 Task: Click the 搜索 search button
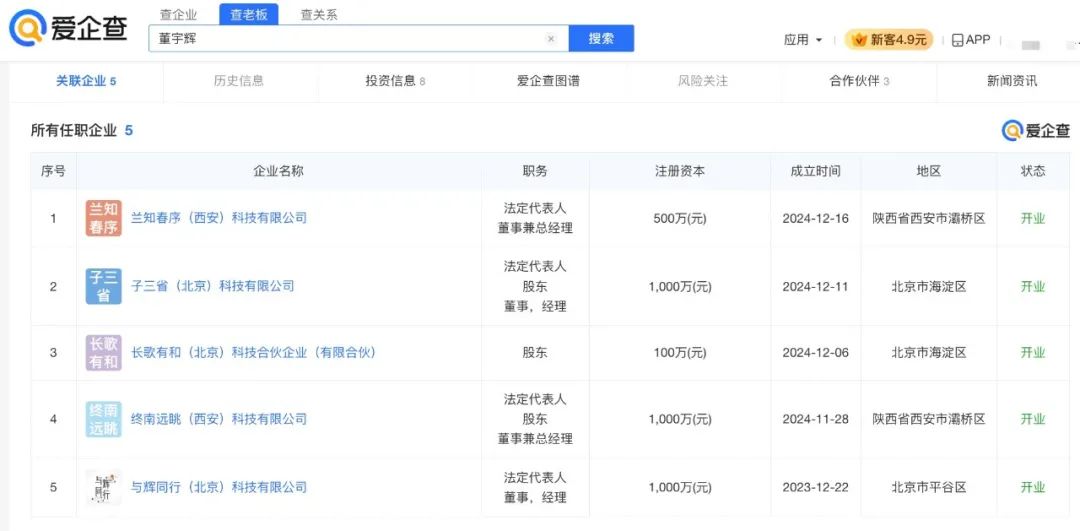(x=601, y=39)
